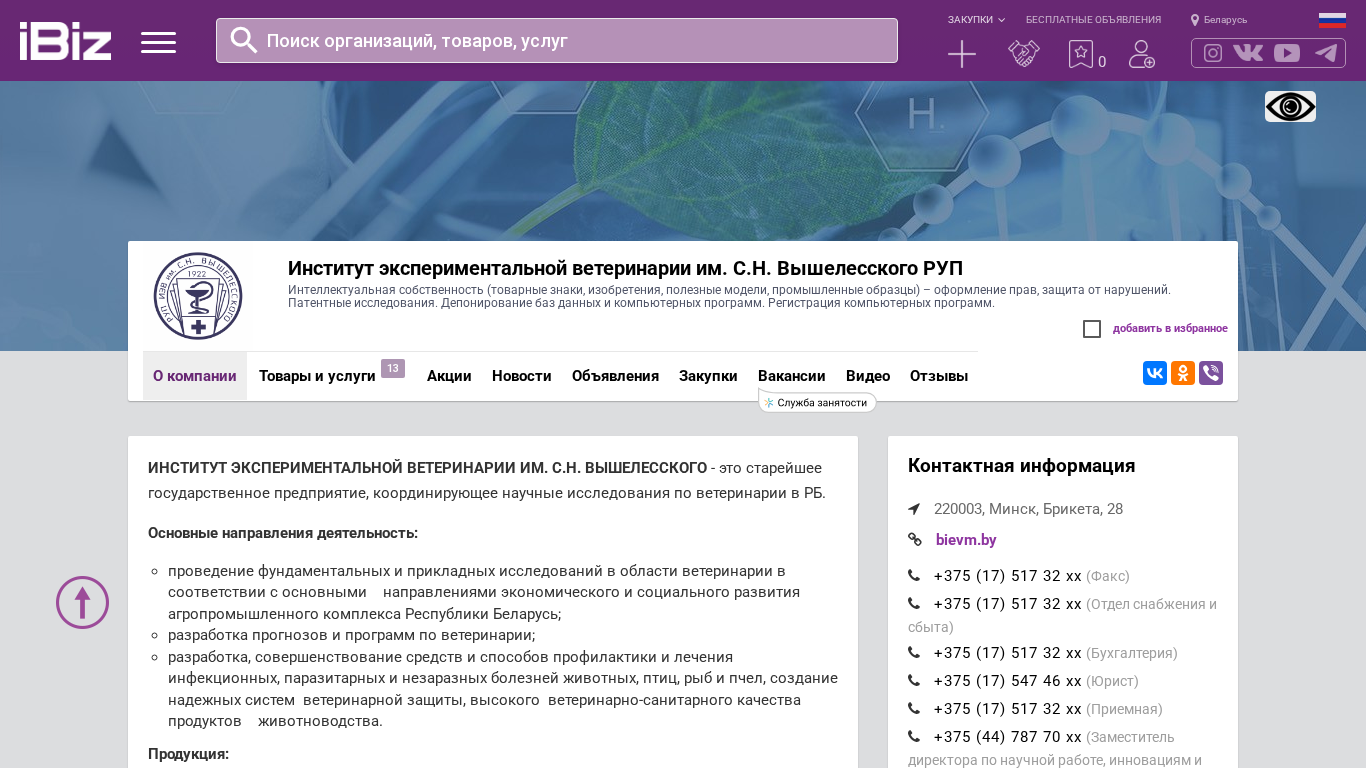Open the Бесплатные объявления link

click(x=1093, y=20)
